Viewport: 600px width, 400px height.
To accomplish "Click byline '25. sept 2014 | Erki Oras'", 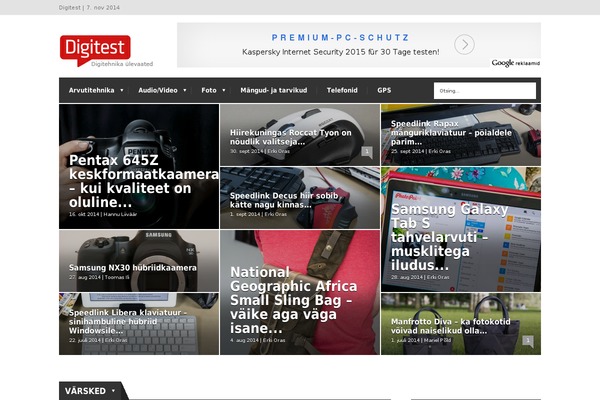I will [x=421, y=151].
